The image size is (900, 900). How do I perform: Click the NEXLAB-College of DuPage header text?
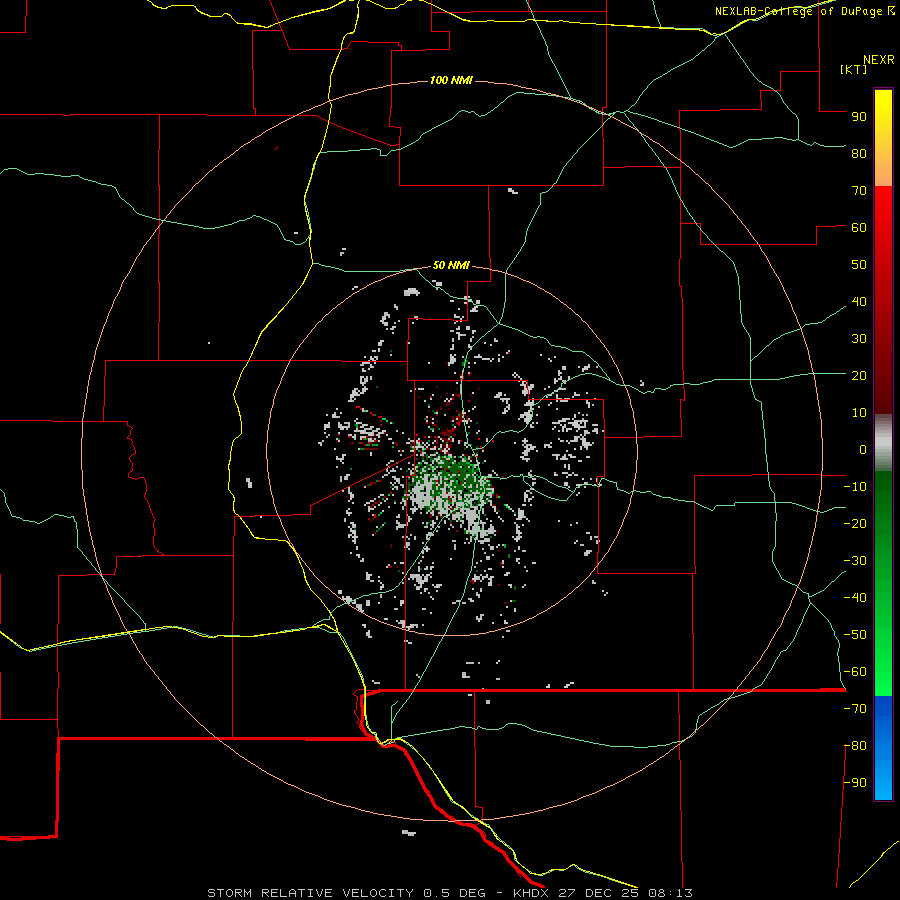tap(798, 11)
